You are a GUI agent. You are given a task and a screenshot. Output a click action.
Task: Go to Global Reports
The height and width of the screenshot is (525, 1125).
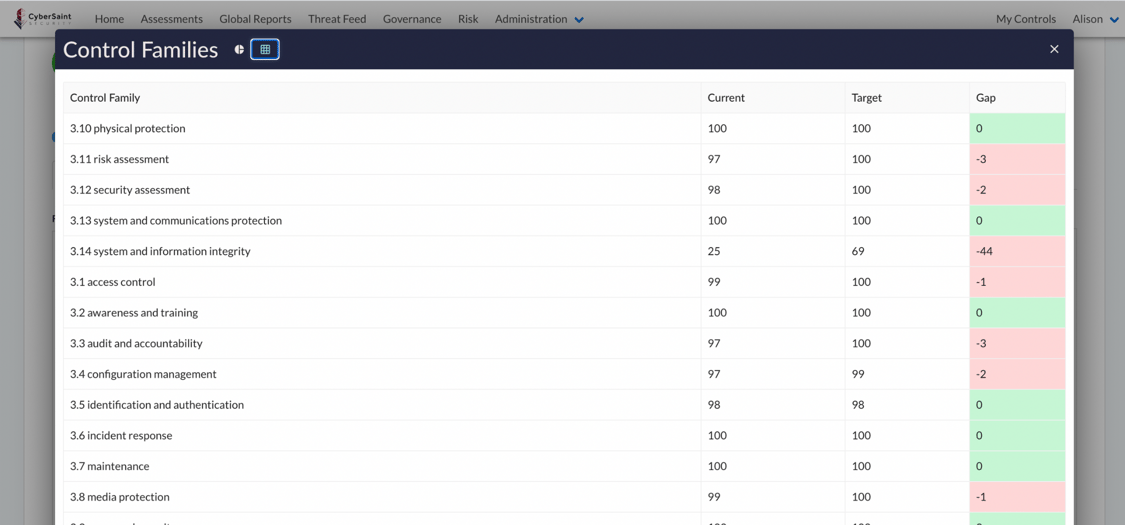pyautogui.click(x=255, y=19)
